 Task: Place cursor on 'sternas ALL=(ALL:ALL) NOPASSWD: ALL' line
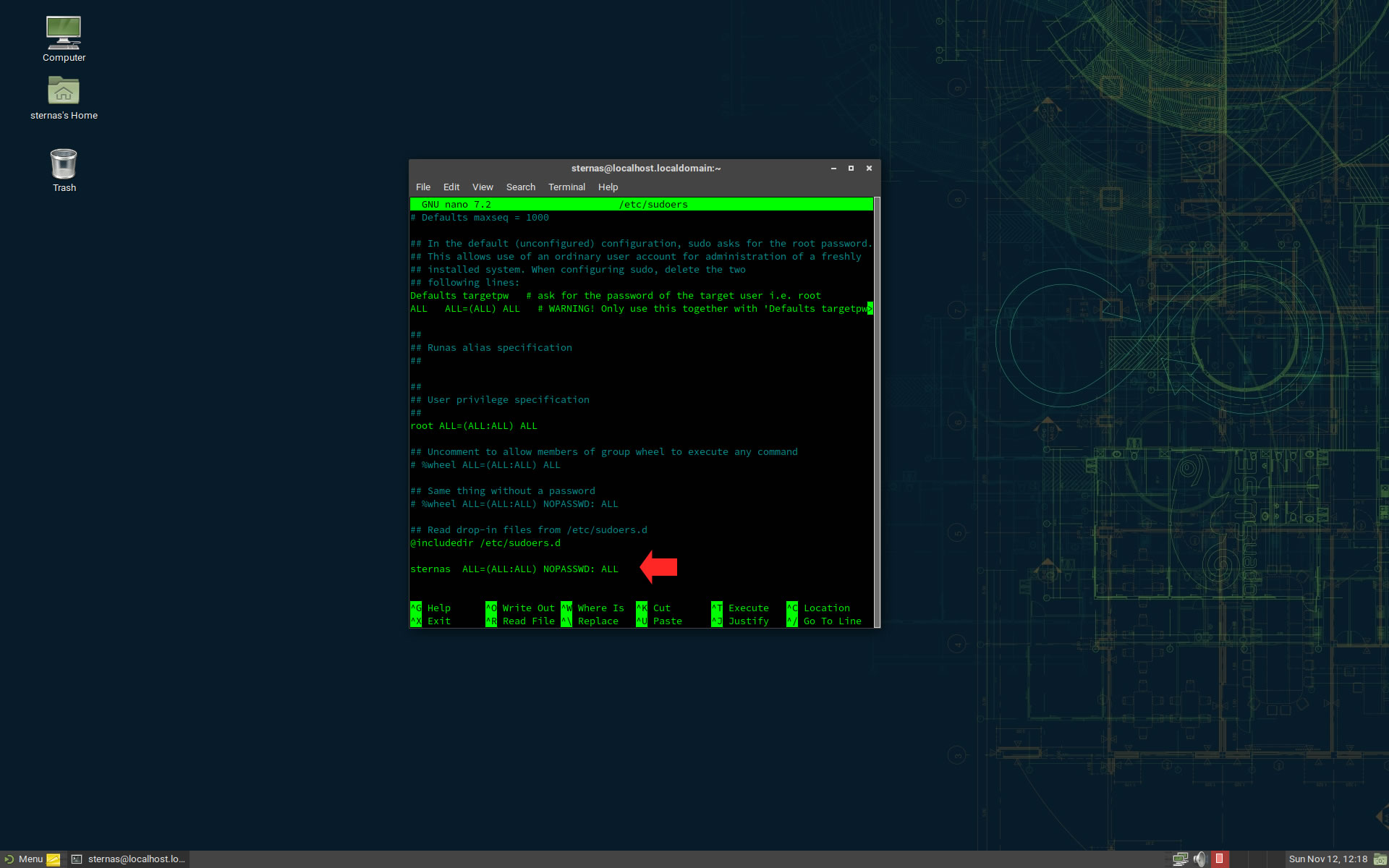click(514, 569)
